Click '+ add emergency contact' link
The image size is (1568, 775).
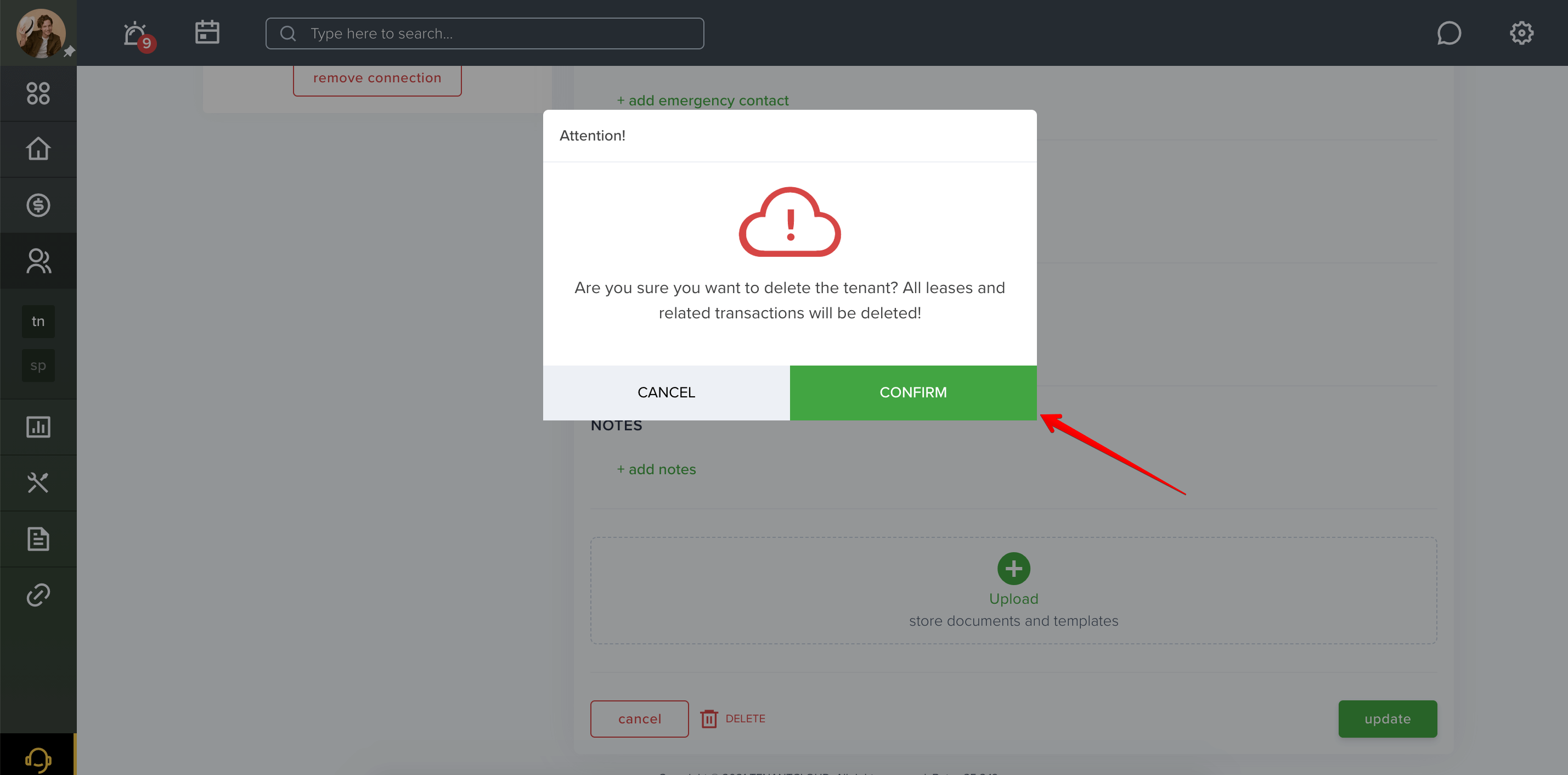point(702,100)
